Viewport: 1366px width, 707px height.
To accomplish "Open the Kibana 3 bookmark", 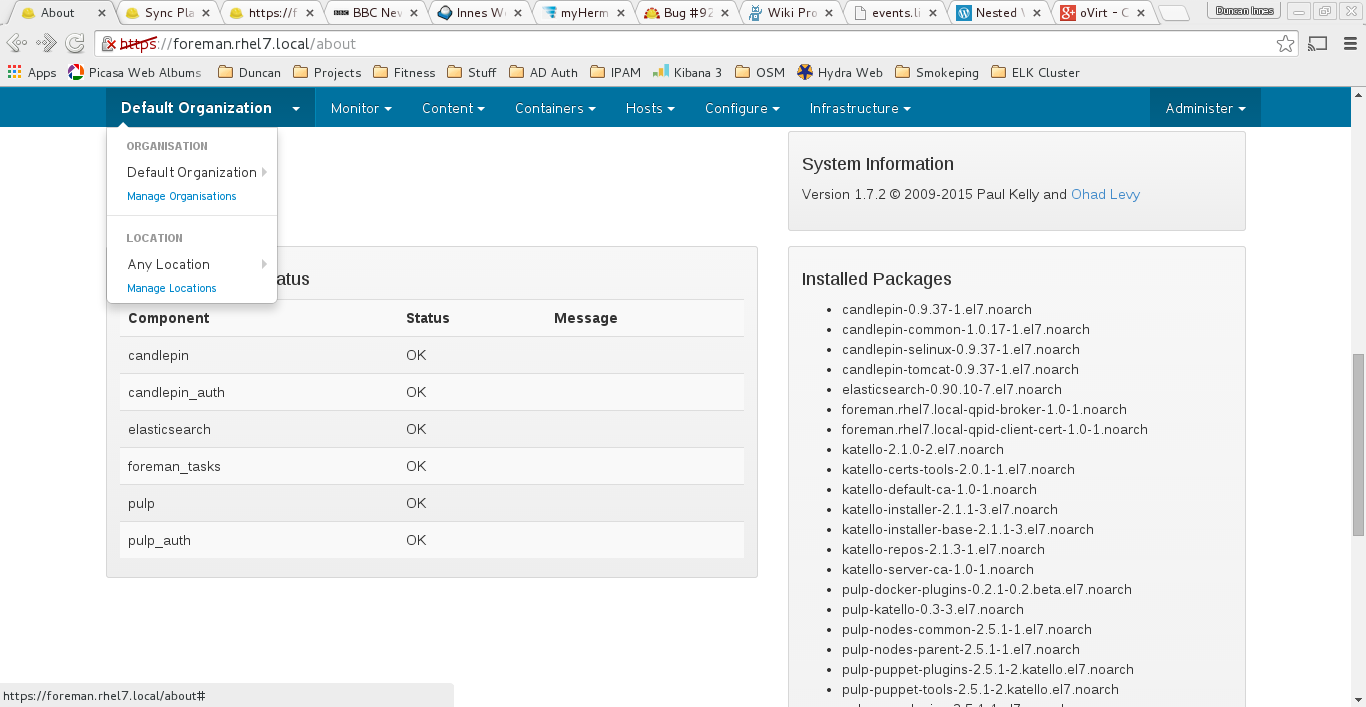I will click(688, 72).
